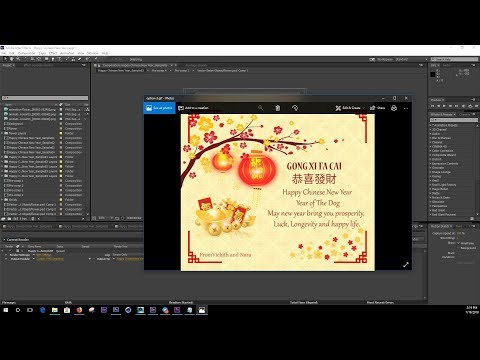Click the fullscreen expand arrow in Photos
This screenshot has height=360, width=480.
(406, 265)
